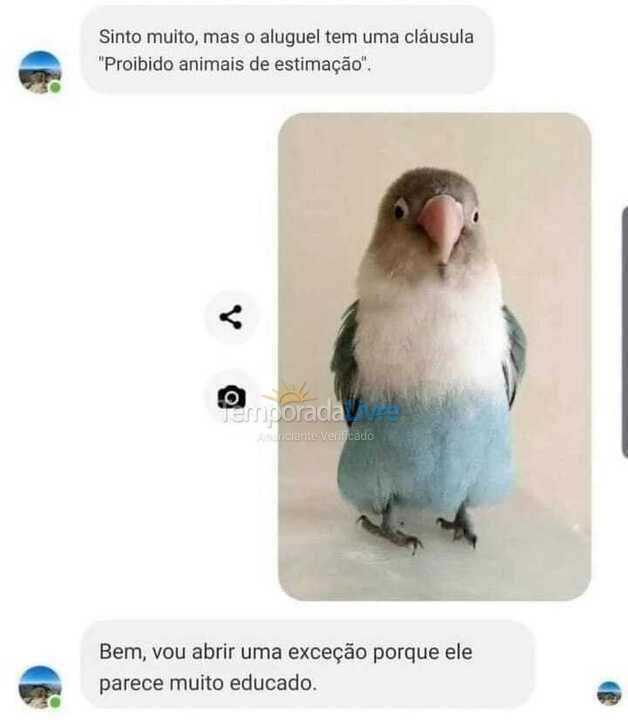Open the parrot photo message
This screenshot has width=628, height=720.
tap(434, 356)
